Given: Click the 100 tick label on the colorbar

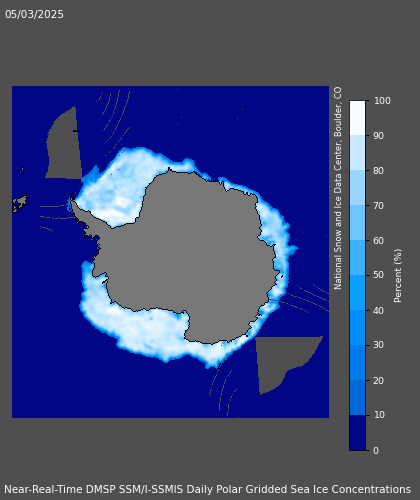Looking at the screenshot, I should (x=382, y=101).
